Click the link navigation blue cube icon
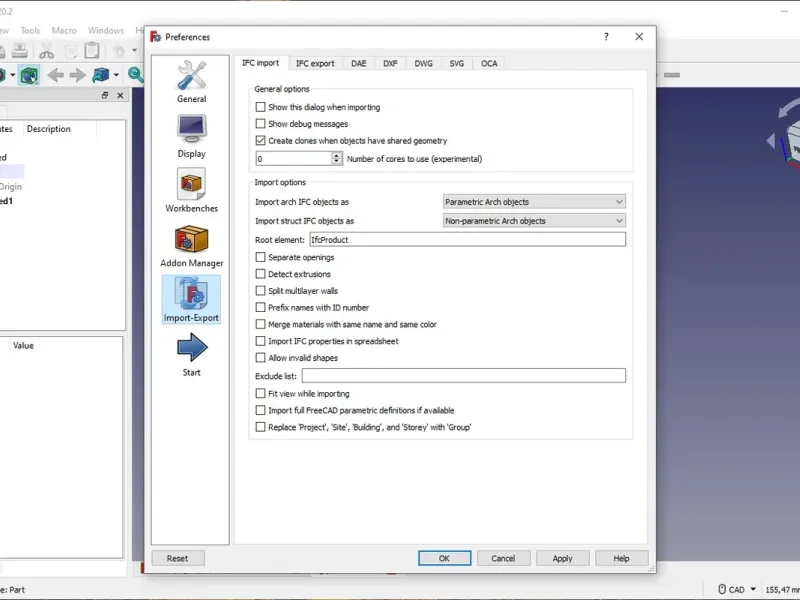The width and height of the screenshot is (800, 600). [x=100, y=76]
